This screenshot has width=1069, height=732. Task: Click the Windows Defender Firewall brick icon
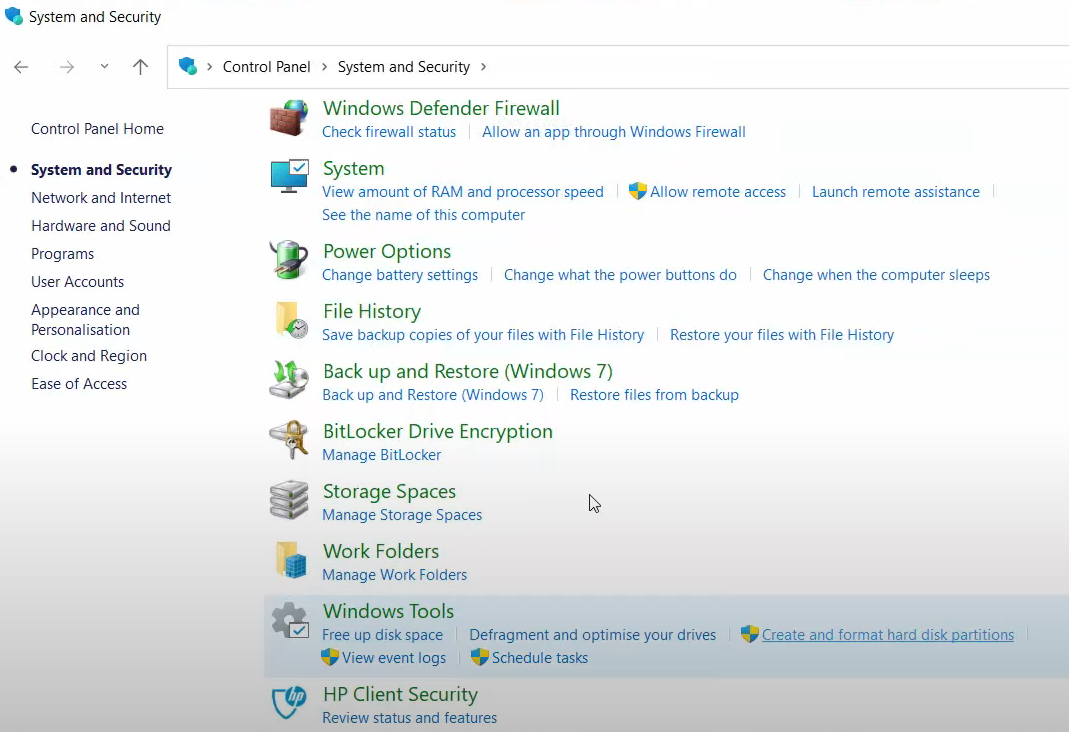pyautogui.click(x=289, y=119)
